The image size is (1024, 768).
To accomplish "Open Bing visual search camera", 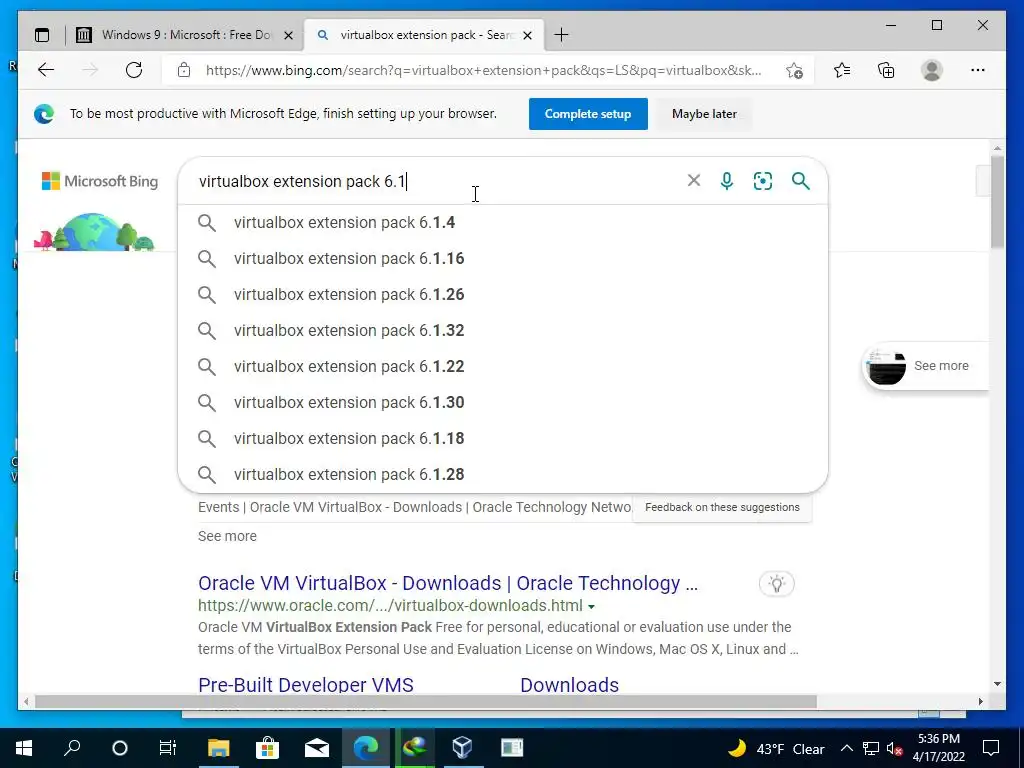I will click(x=763, y=181).
